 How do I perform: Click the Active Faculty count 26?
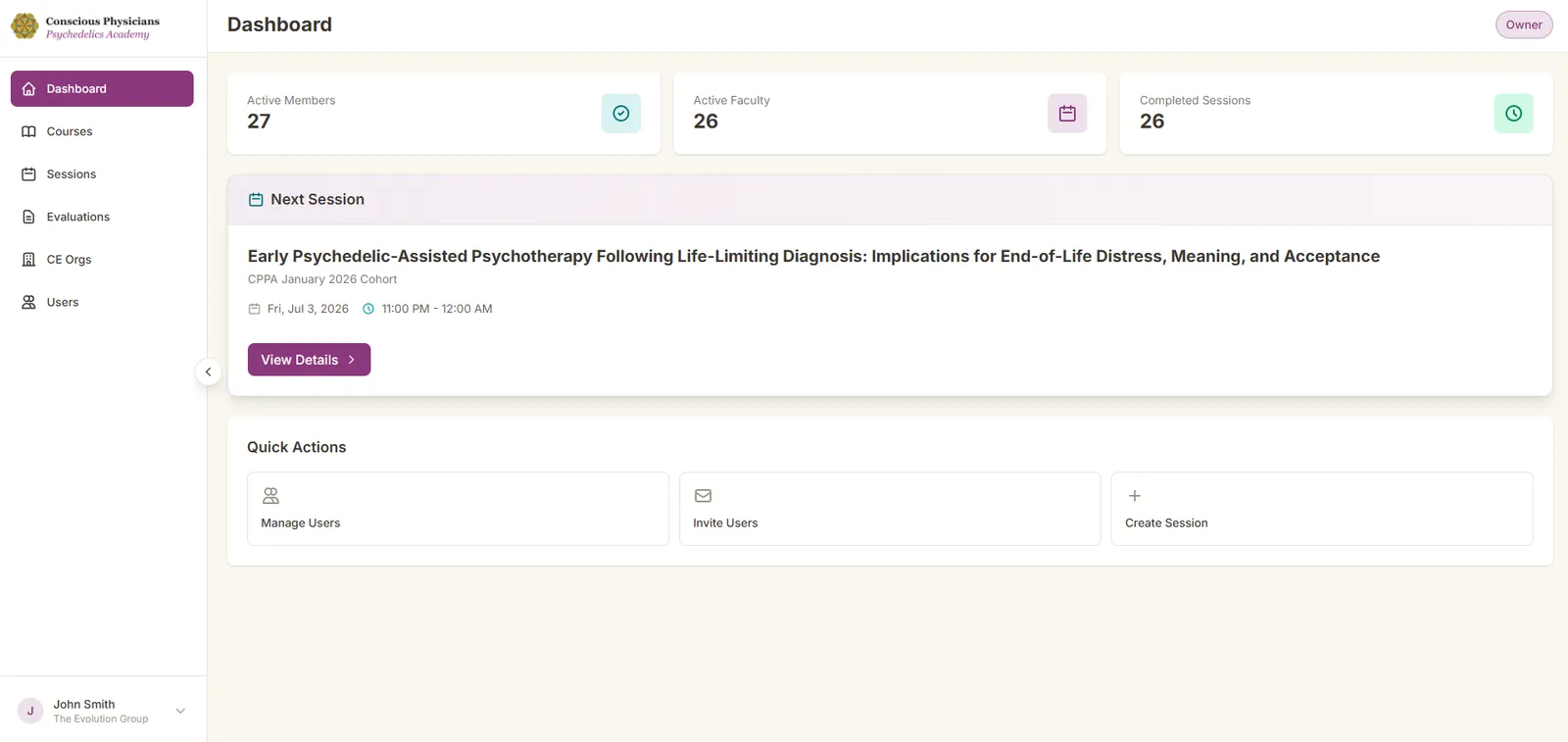[x=706, y=122]
